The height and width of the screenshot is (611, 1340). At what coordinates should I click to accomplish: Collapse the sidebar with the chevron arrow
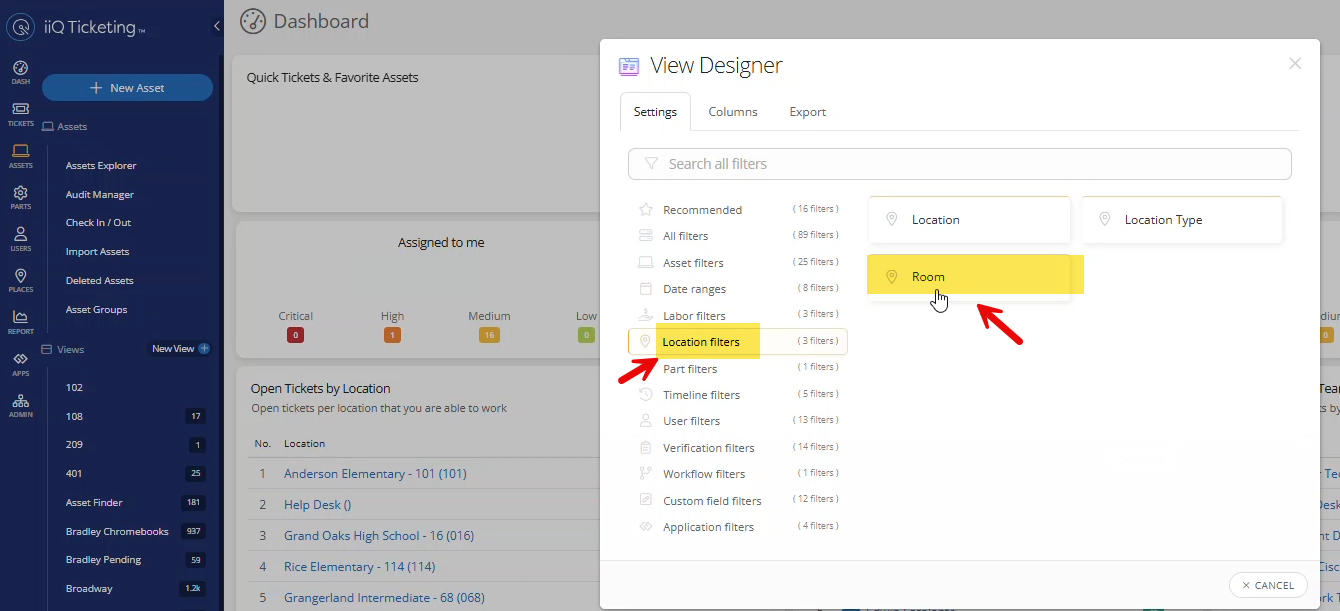216,27
